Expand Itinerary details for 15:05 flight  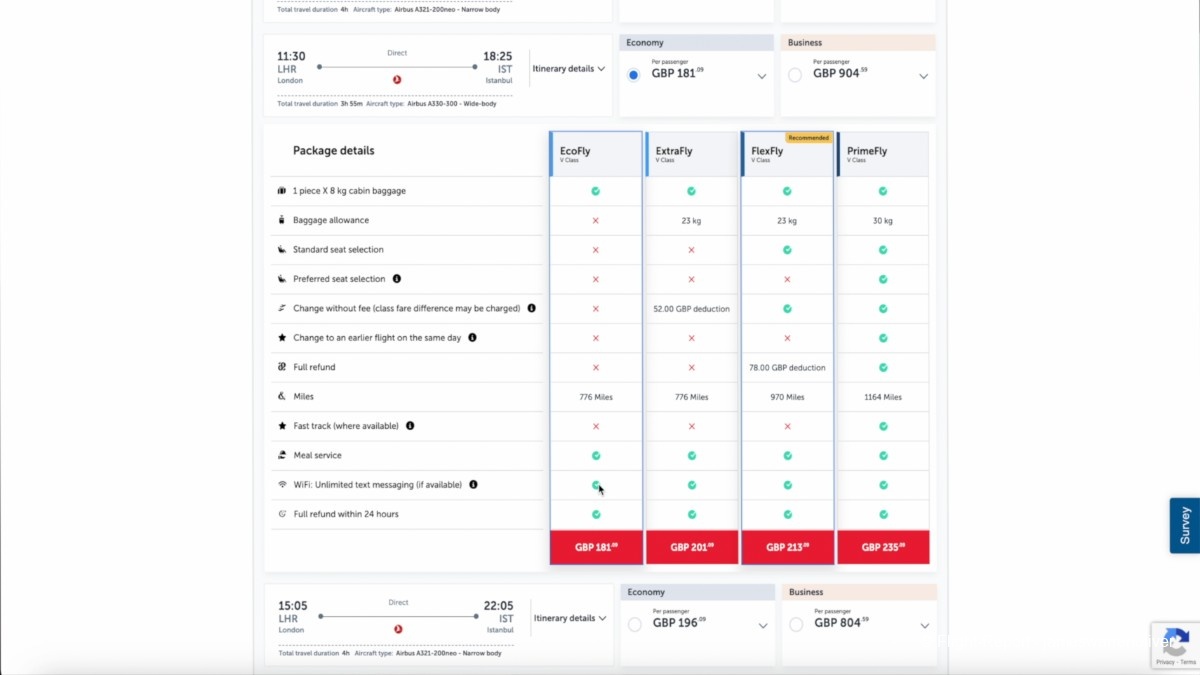(x=569, y=618)
